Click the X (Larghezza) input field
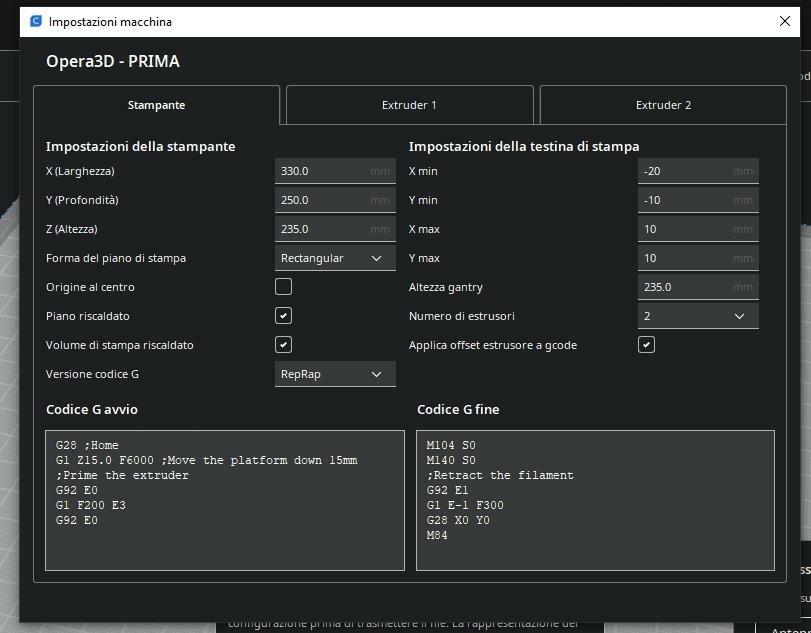 point(323,171)
